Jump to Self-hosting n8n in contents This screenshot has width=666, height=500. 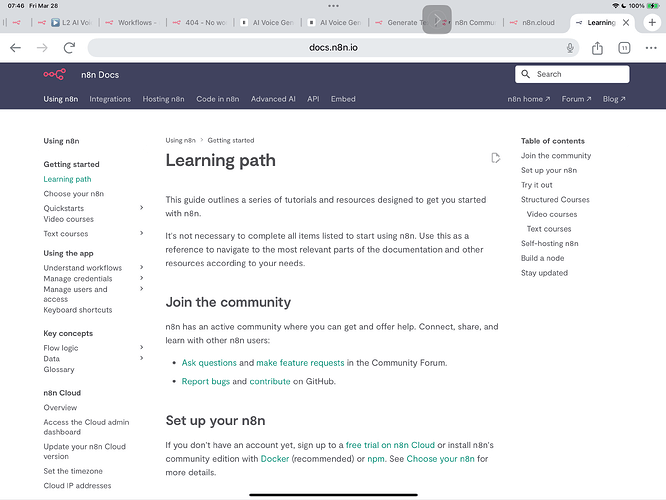[550, 243]
